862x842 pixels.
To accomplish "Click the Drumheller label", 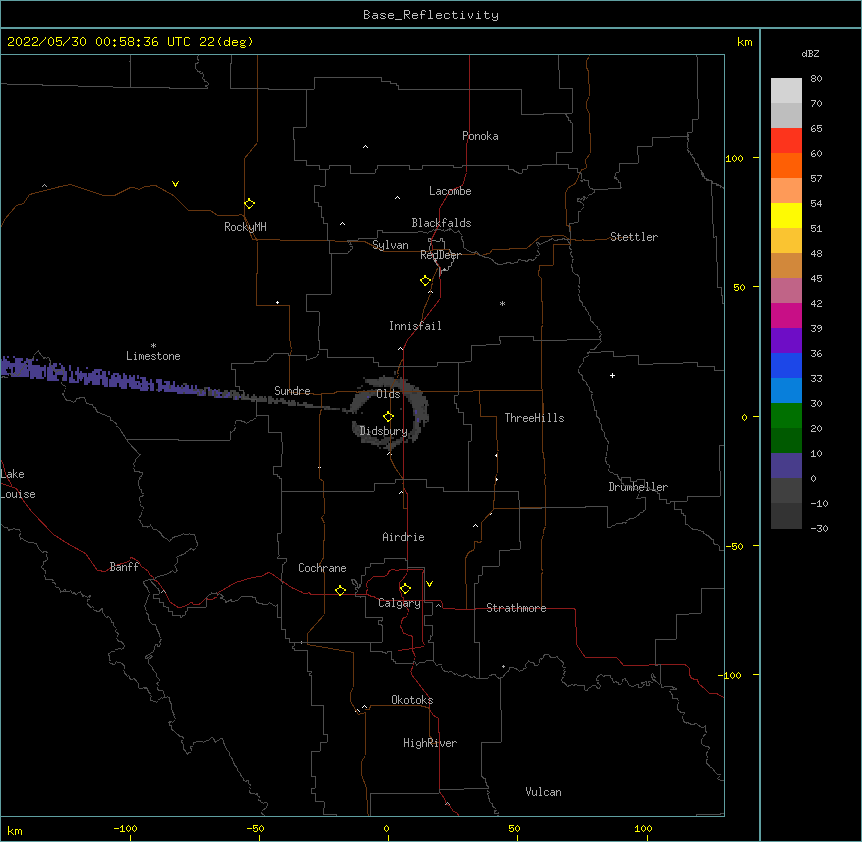I will (x=638, y=487).
